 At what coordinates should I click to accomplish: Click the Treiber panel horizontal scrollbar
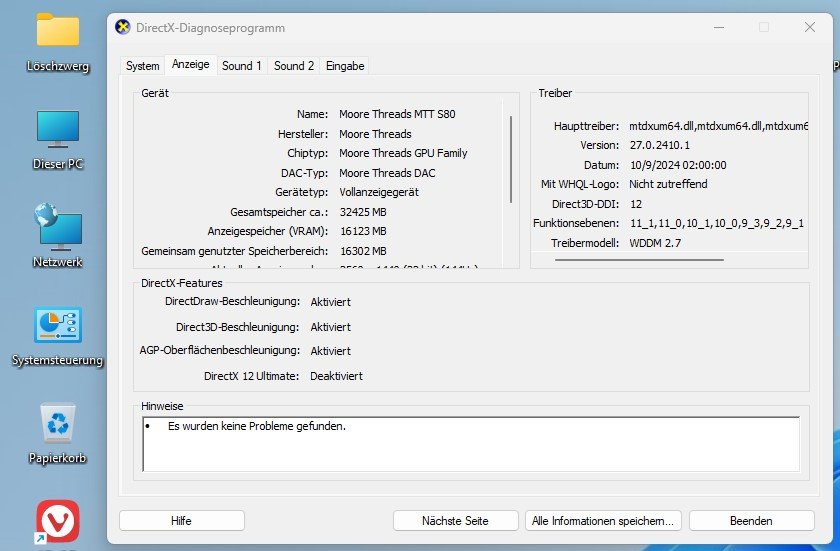(x=639, y=260)
